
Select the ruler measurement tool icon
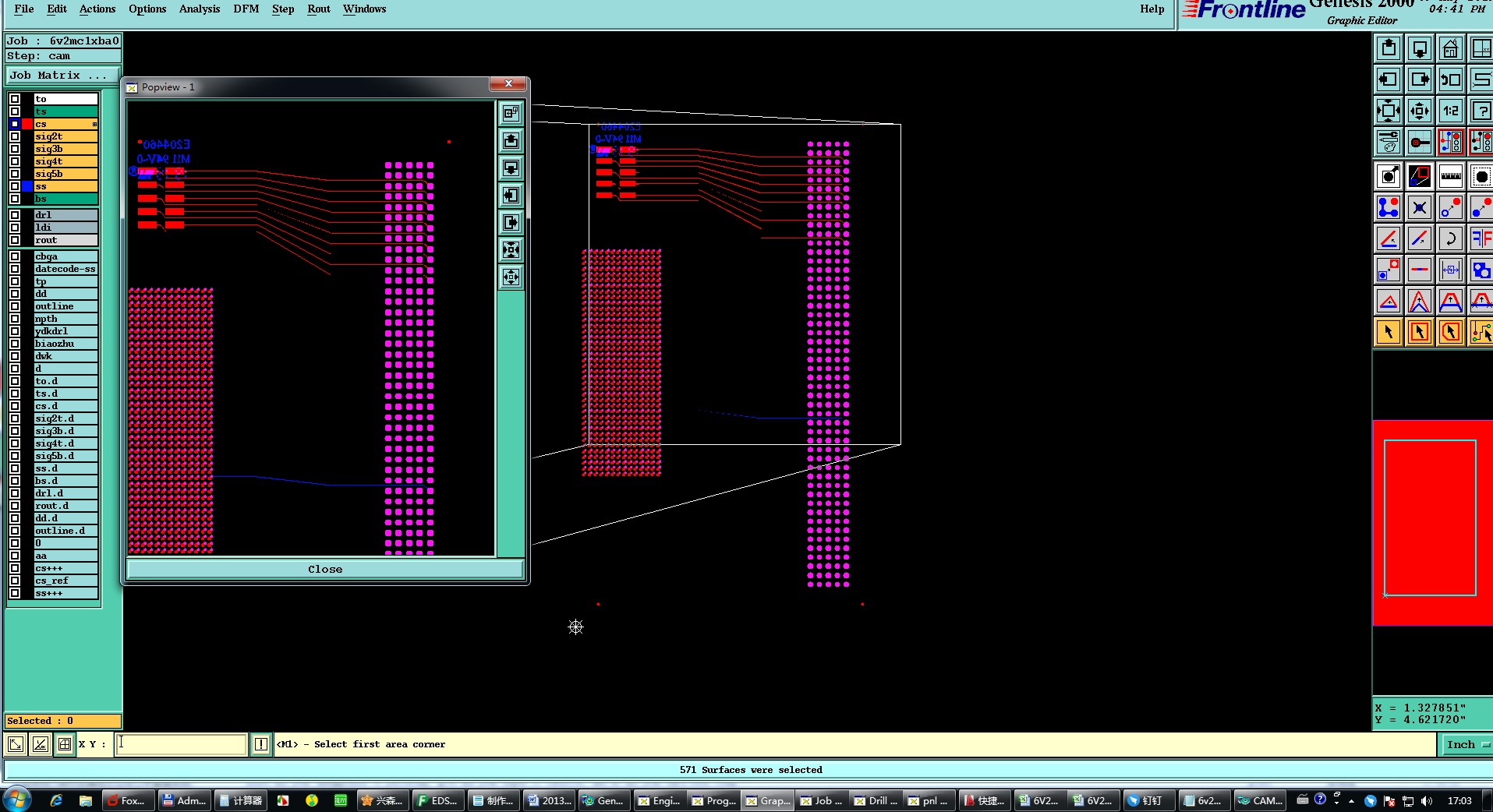(x=1451, y=176)
